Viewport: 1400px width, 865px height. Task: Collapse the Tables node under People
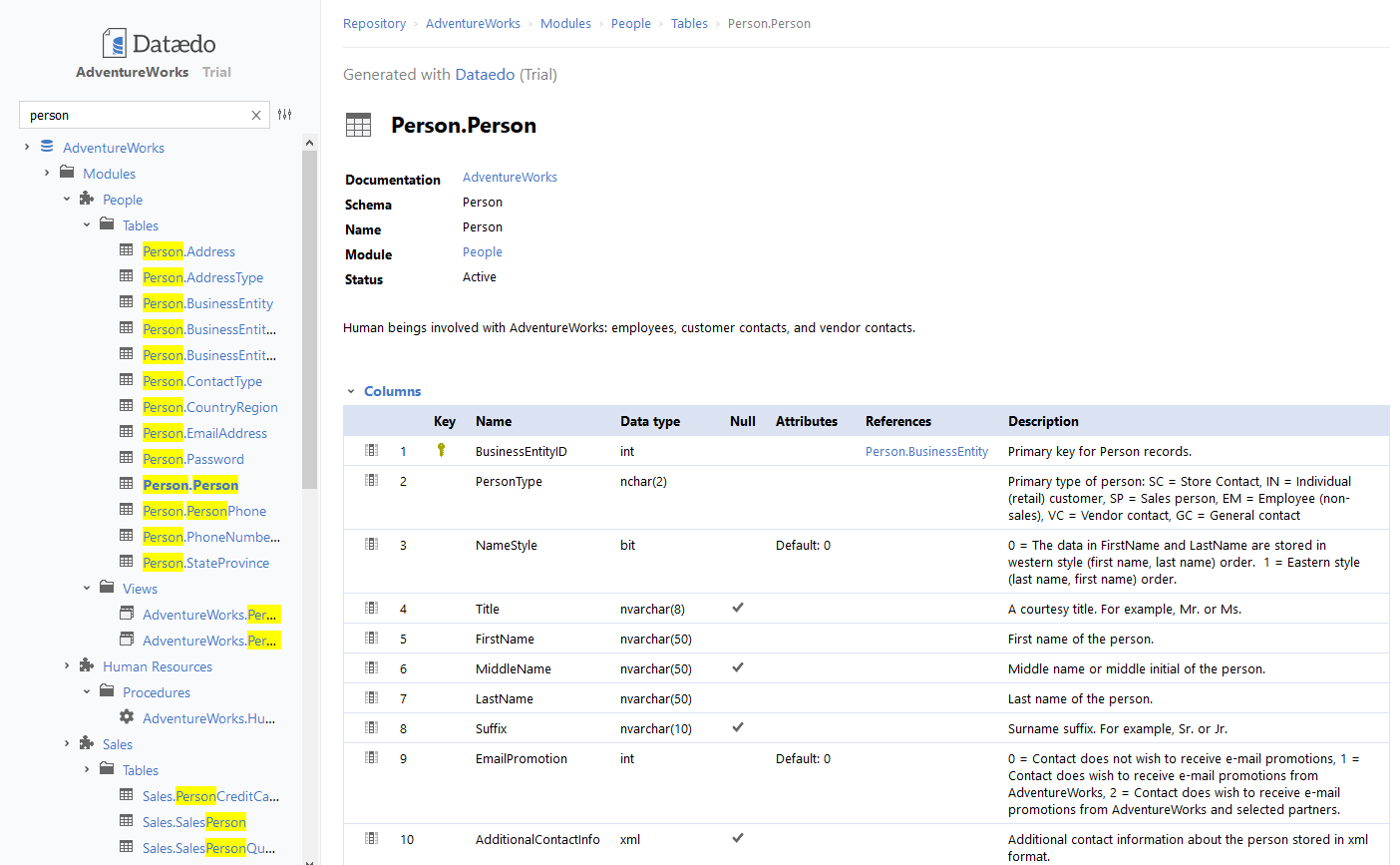(x=86, y=224)
